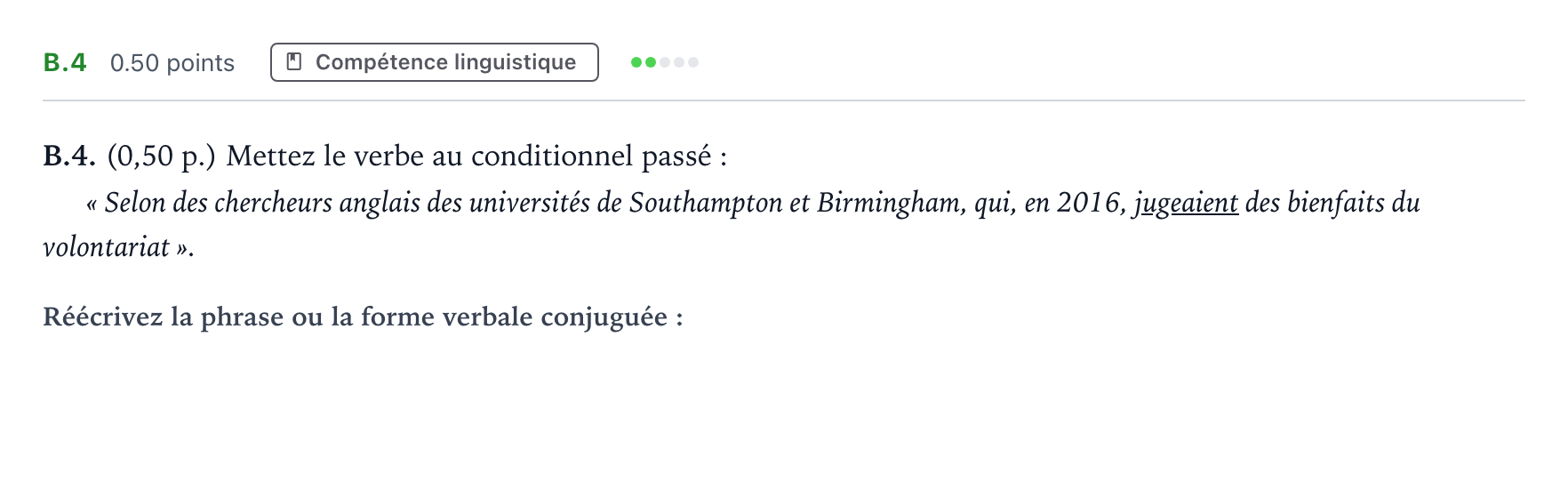This screenshot has width=1568, height=498.
Task: Click the underlined verb jugeaient
Action: click(1185, 204)
